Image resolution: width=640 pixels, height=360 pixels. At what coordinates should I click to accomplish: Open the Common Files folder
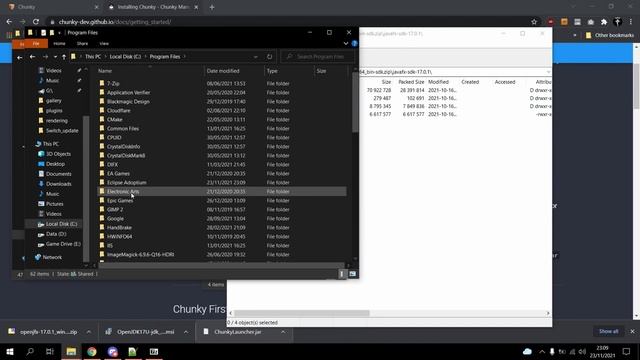click(122, 129)
